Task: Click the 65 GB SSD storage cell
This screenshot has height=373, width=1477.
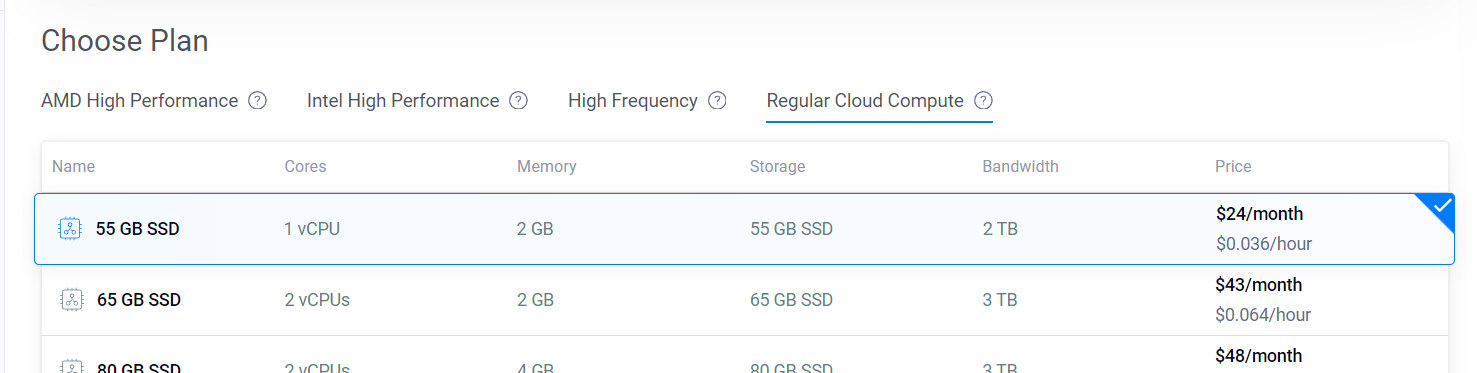Action: 791,299
